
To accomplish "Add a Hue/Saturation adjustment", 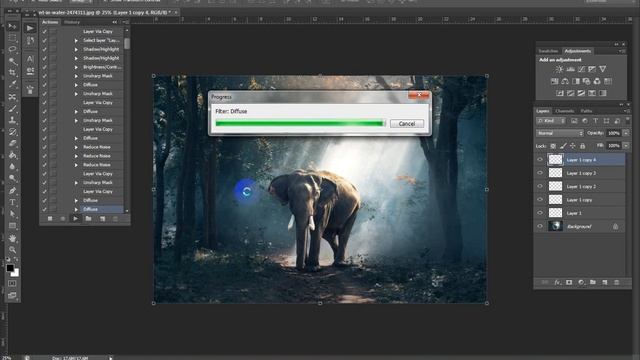I will [x=554, y=81].
